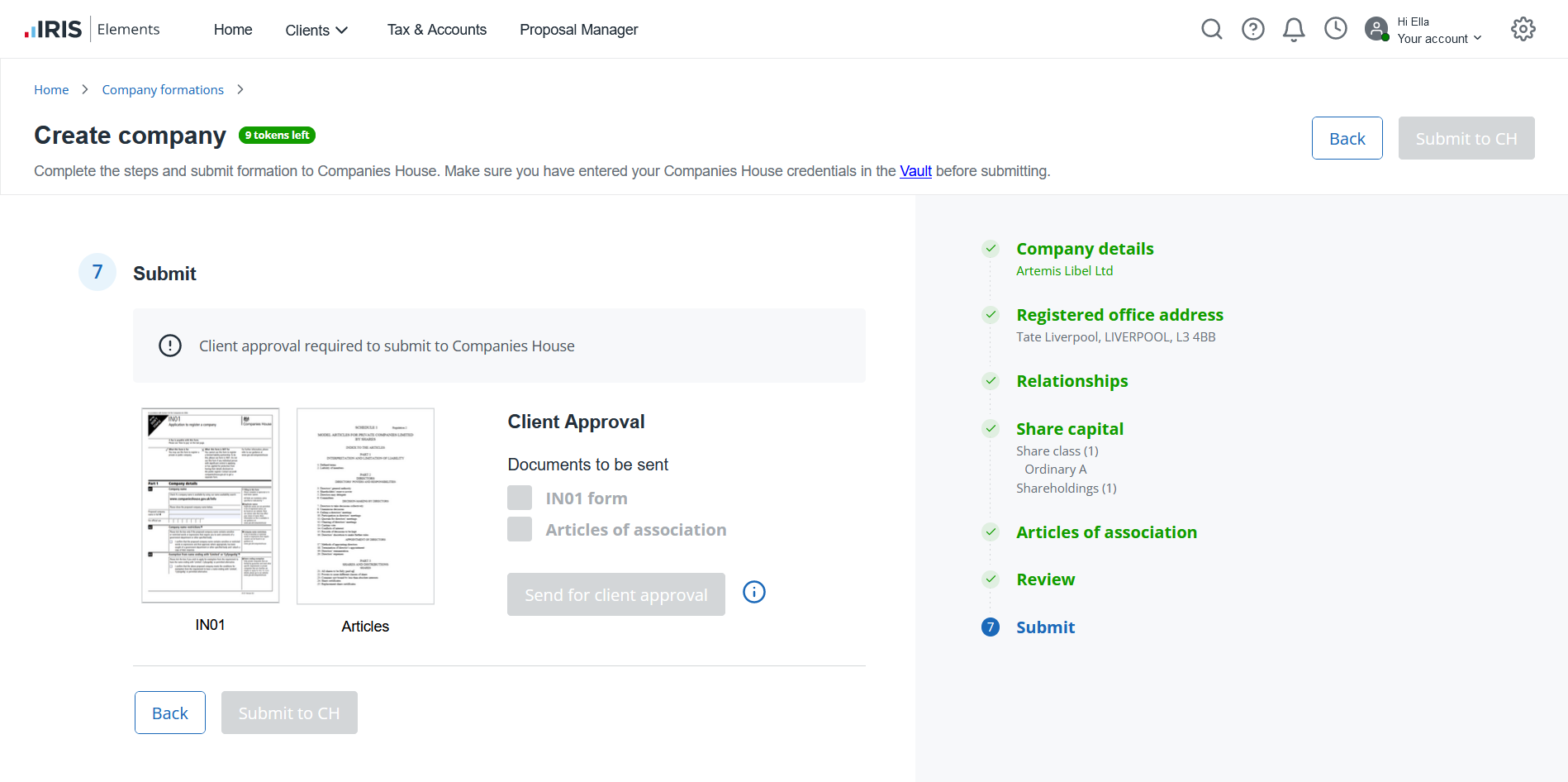Tick the Articles of association checkbox
Viewport: 1568px width, 782px height.
[x=520, y=529]
